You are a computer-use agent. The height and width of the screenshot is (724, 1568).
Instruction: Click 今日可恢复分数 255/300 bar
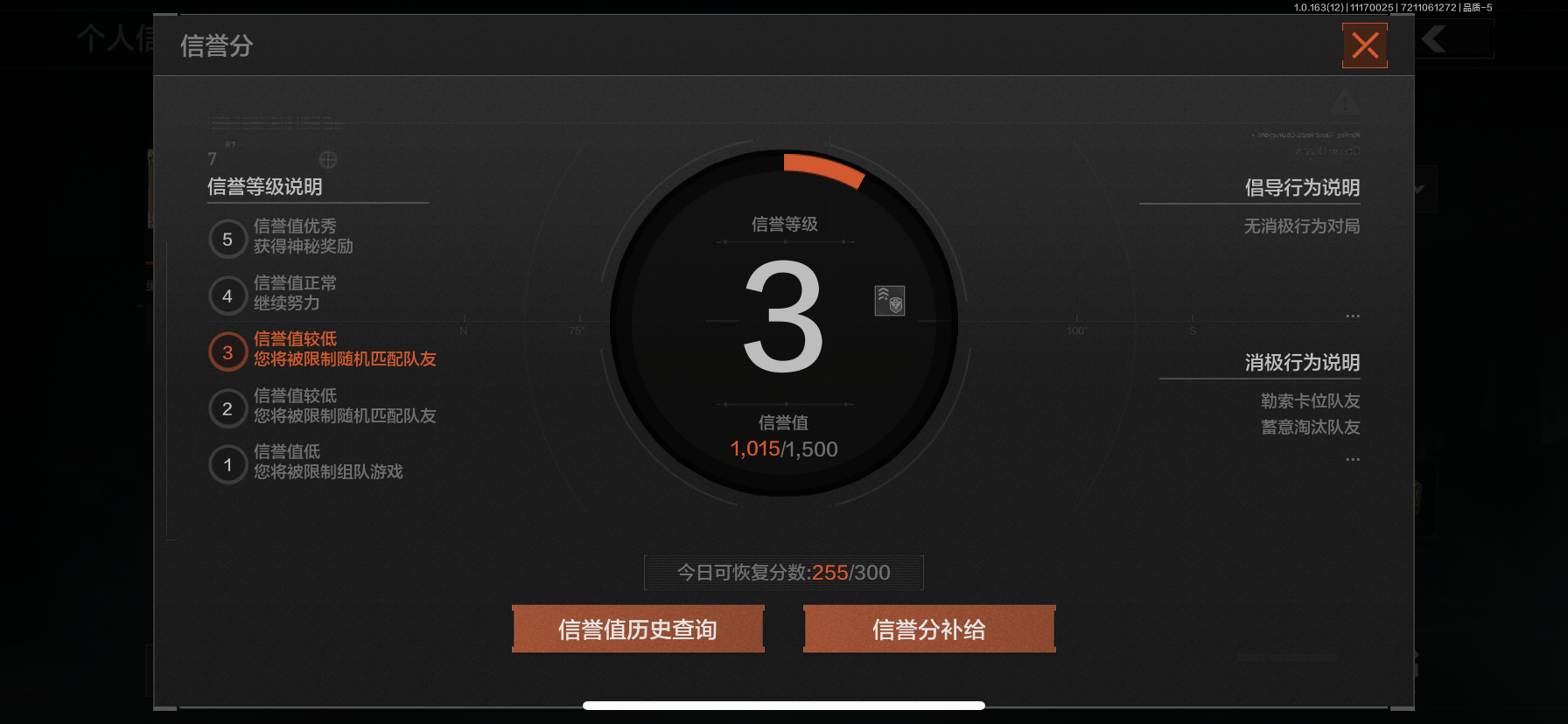[784, 573]
